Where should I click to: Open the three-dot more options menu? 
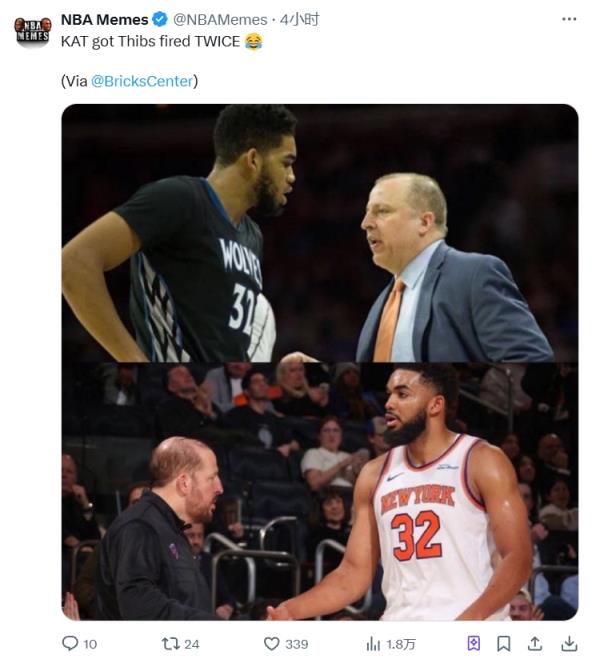[569, 19]
